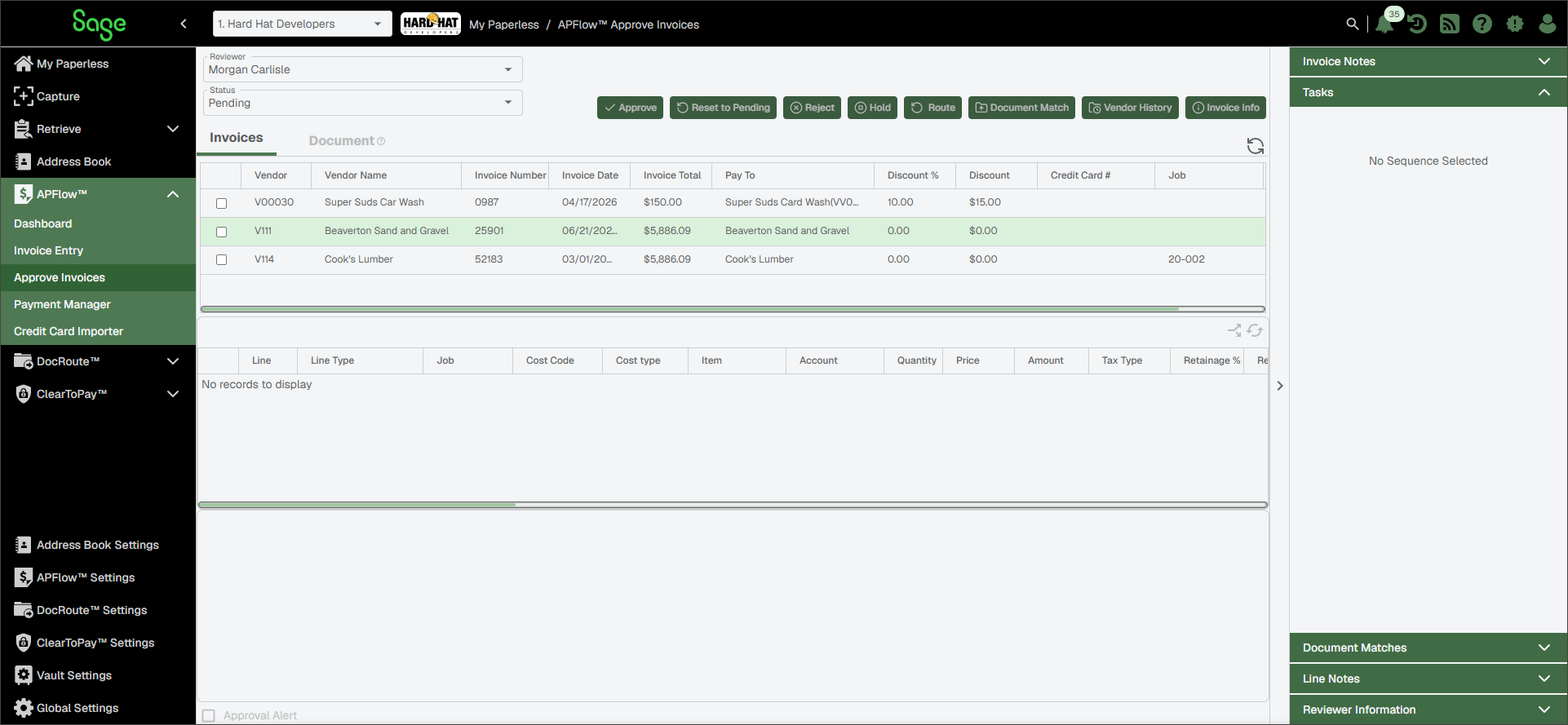Open Vault Settings icon
The width and height of the screenshot is (1568, 725).
(x=24, y=675)
